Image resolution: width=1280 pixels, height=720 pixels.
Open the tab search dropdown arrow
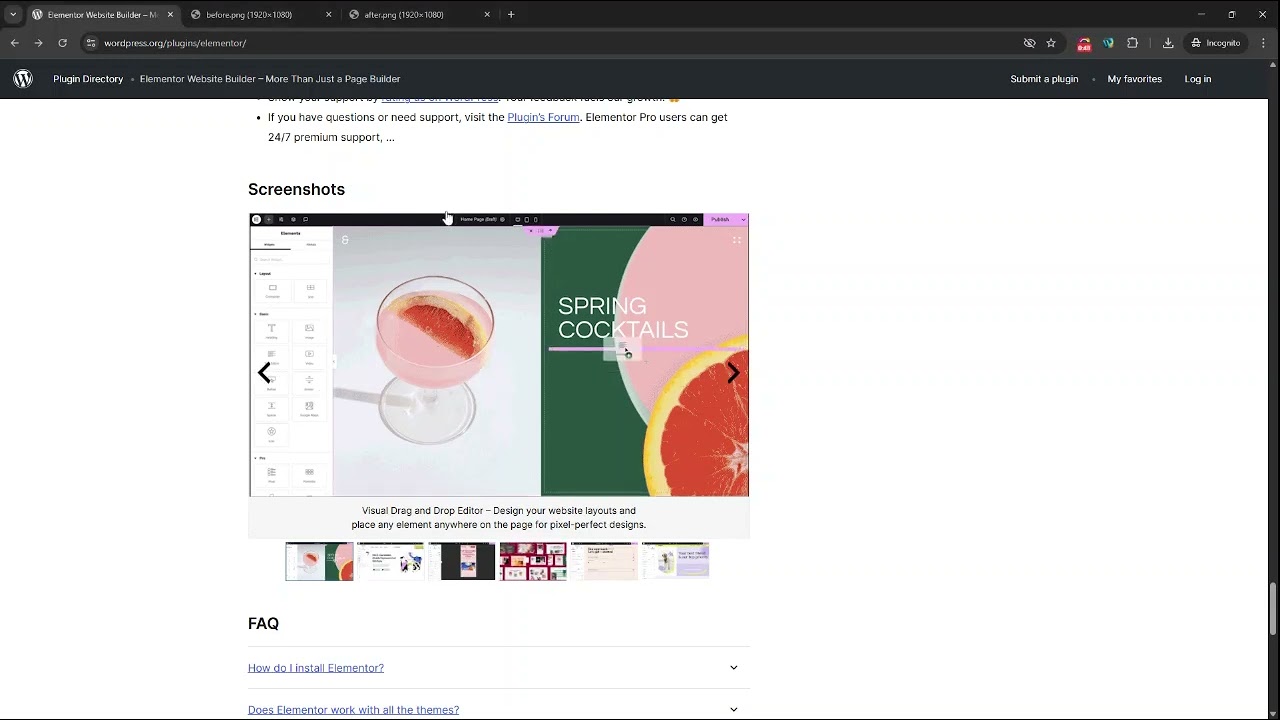pyautogui.click(x=13, y=14)
